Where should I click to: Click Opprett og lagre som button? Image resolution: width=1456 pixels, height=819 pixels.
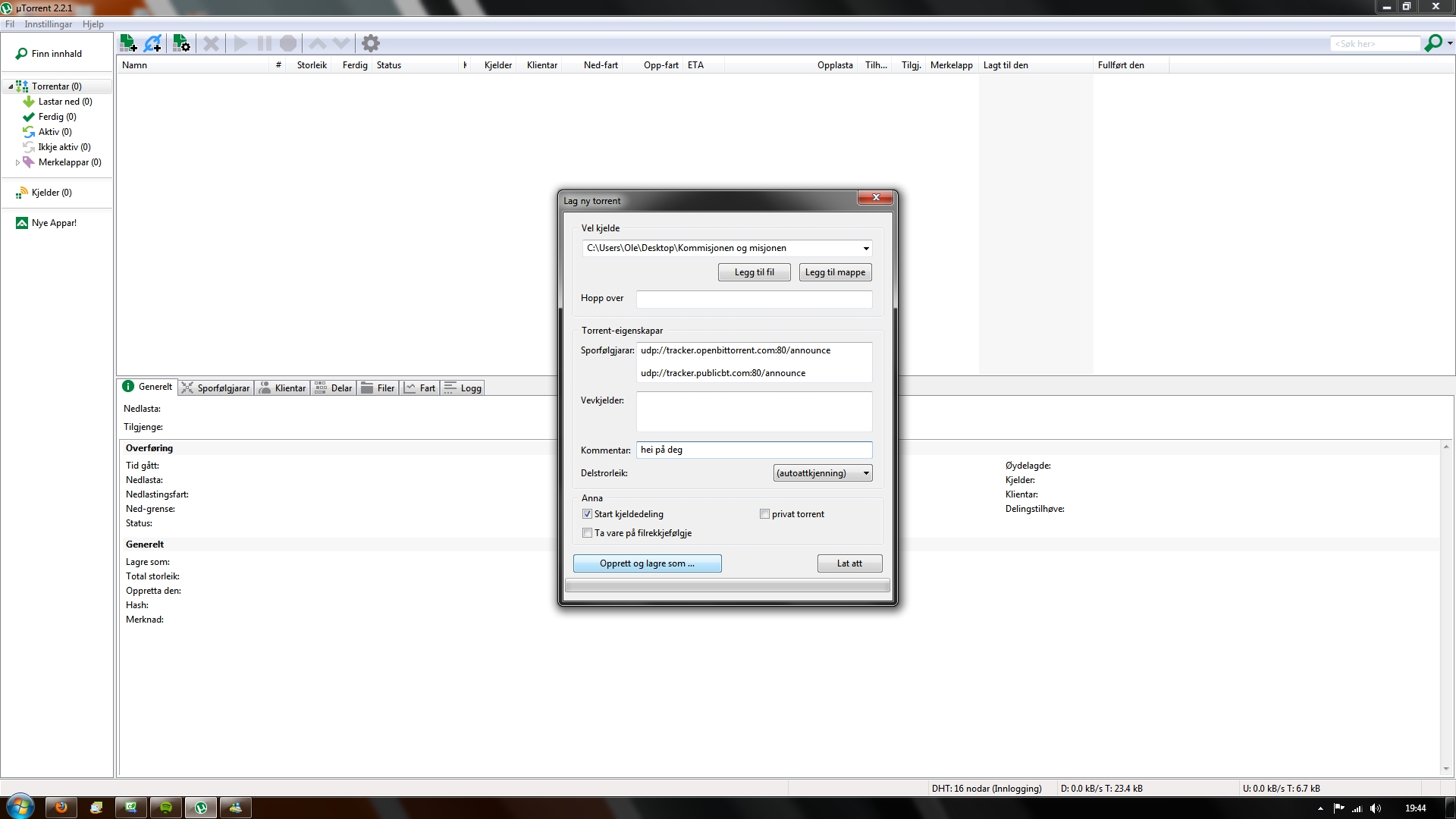[x=647, y=563]
